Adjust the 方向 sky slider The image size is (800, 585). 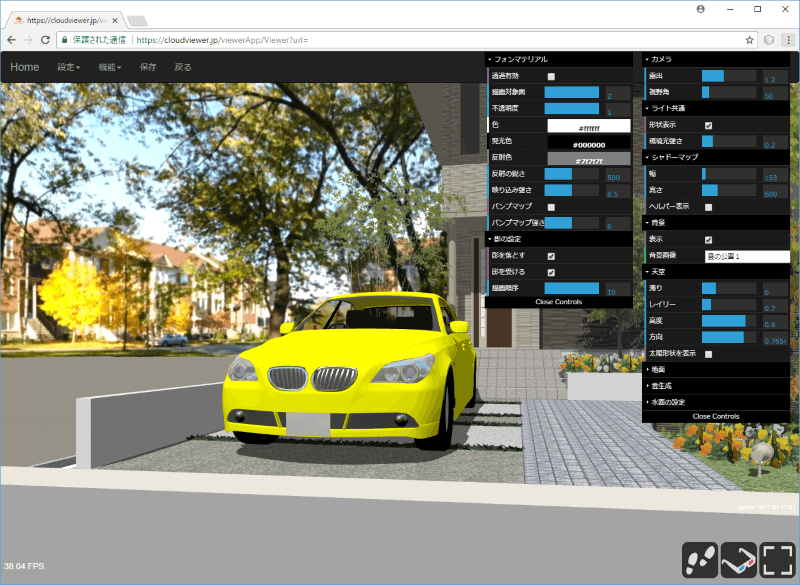[729, 337]
